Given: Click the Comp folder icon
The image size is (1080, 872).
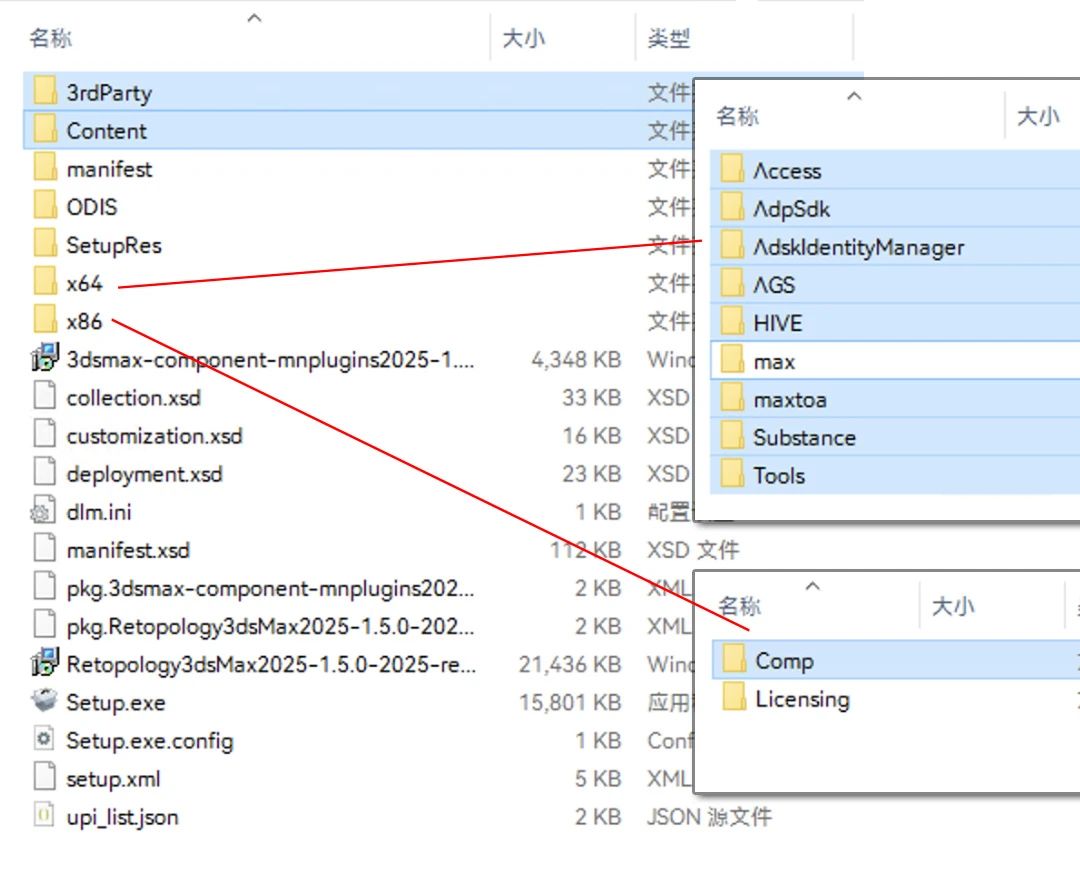Looking at the screenshot, I should pyautogui.click(x=734, y=660).
